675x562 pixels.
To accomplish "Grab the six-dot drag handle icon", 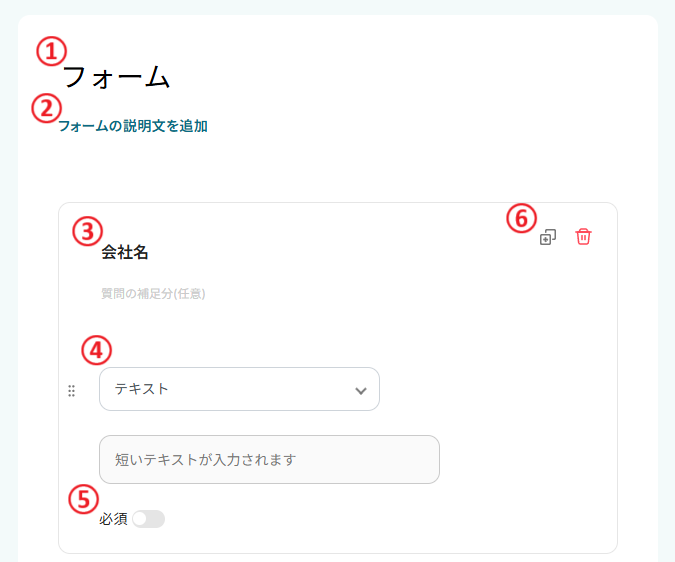I will click(x=71, y=391).
